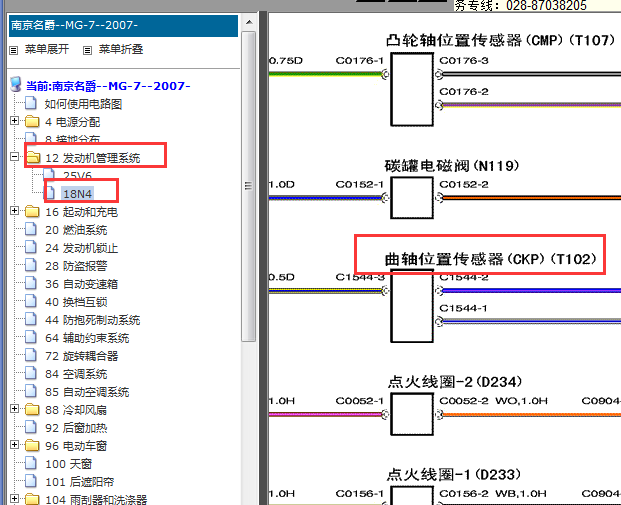
Task: Click page icon of 24 发动机锁止
Action: click(31, 247)
